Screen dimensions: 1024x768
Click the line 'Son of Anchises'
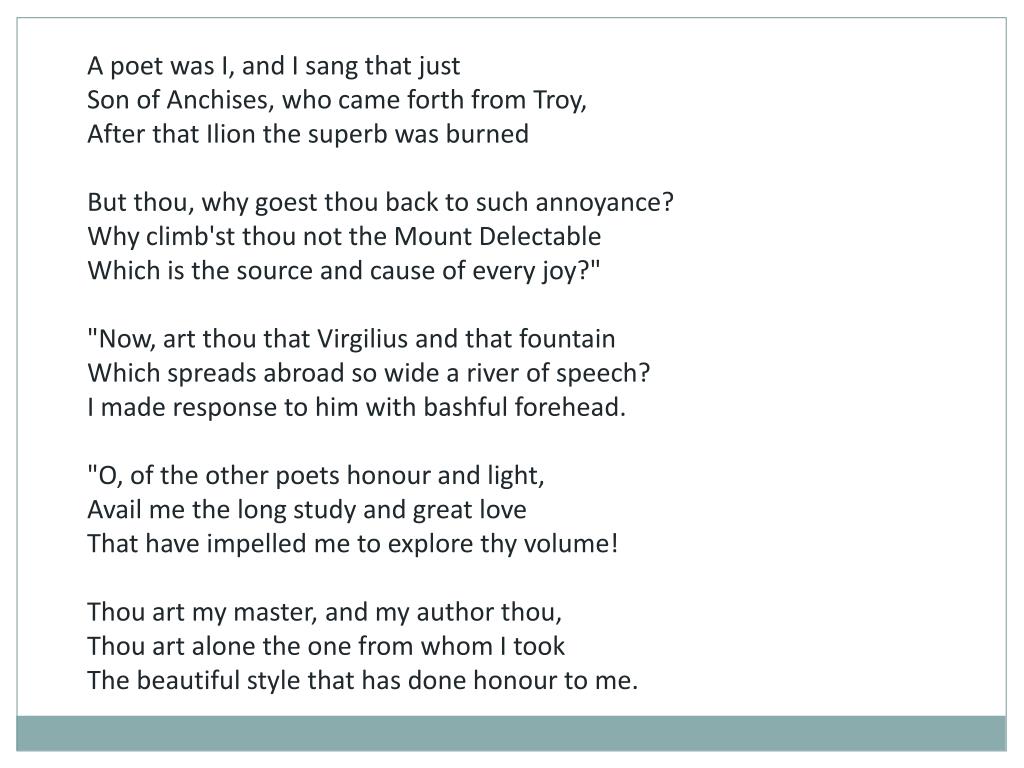337,100
